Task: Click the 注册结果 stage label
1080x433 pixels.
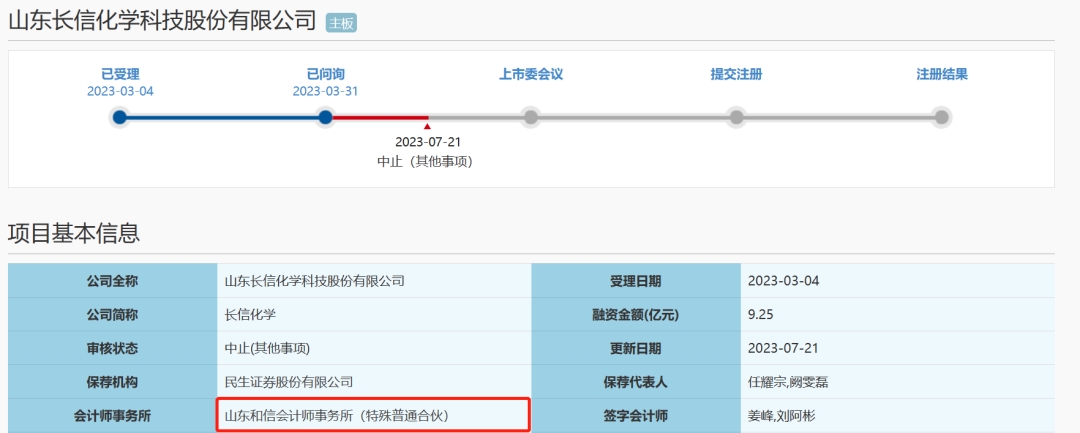Action: (942, 74)
